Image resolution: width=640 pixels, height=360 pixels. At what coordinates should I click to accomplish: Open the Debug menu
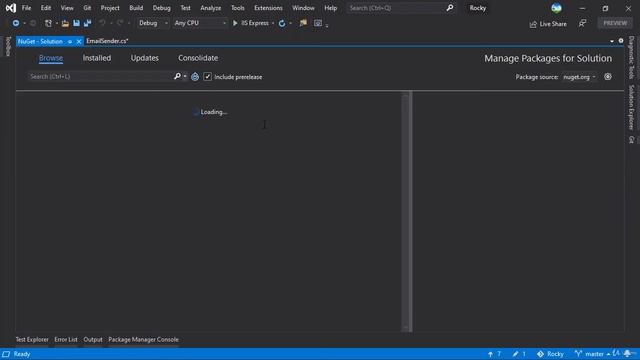tap(162, 8)
